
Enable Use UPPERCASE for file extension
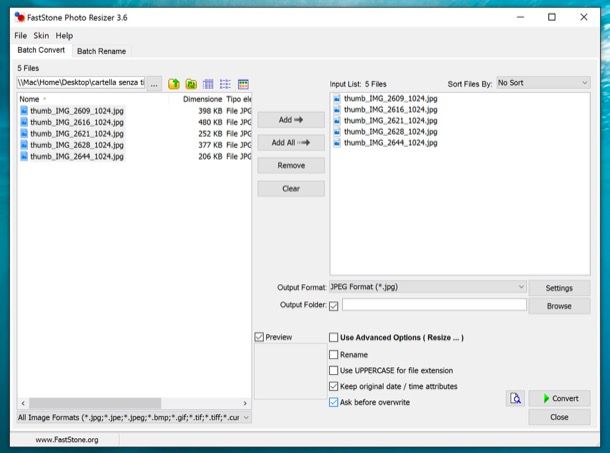(x=333, y=370)
